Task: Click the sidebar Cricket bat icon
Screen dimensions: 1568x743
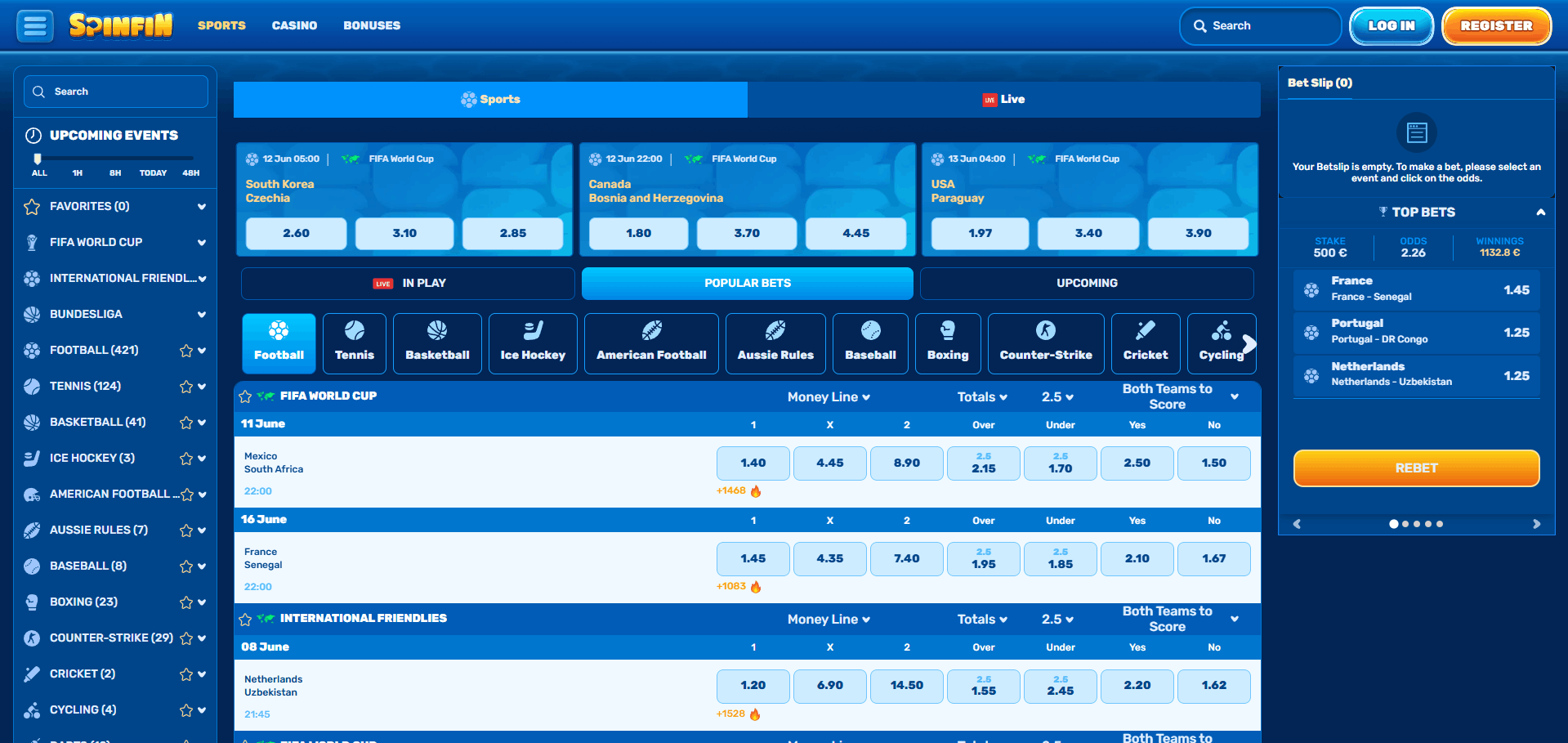Action: coord(32,674)
